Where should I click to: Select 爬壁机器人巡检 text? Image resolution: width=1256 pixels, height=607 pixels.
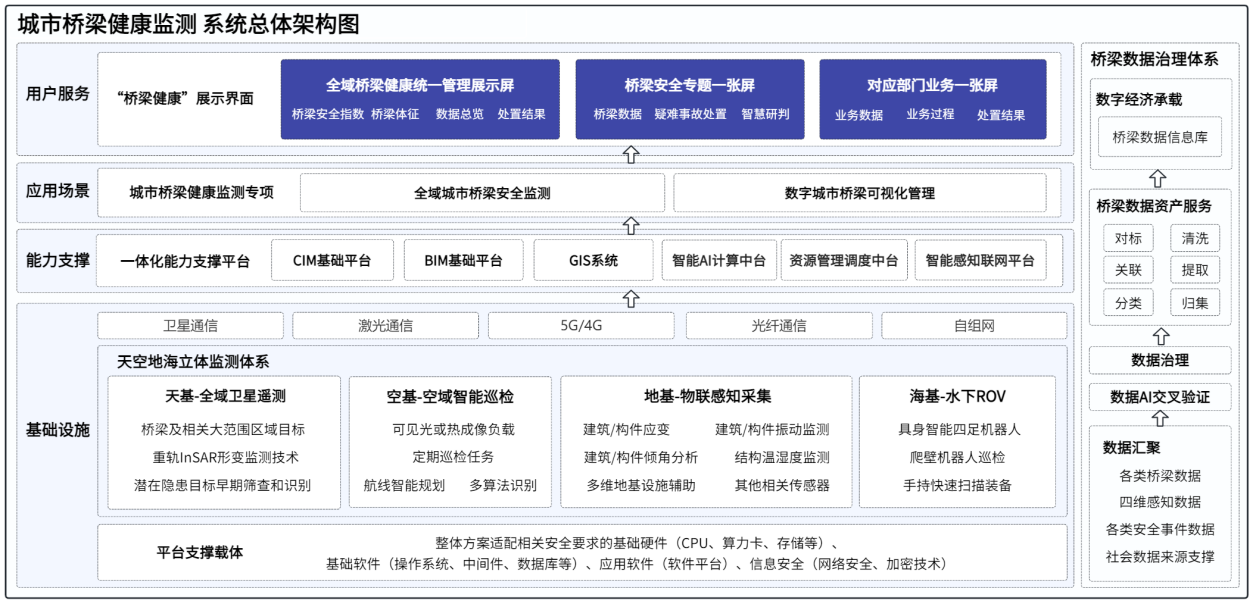point(958,457)
